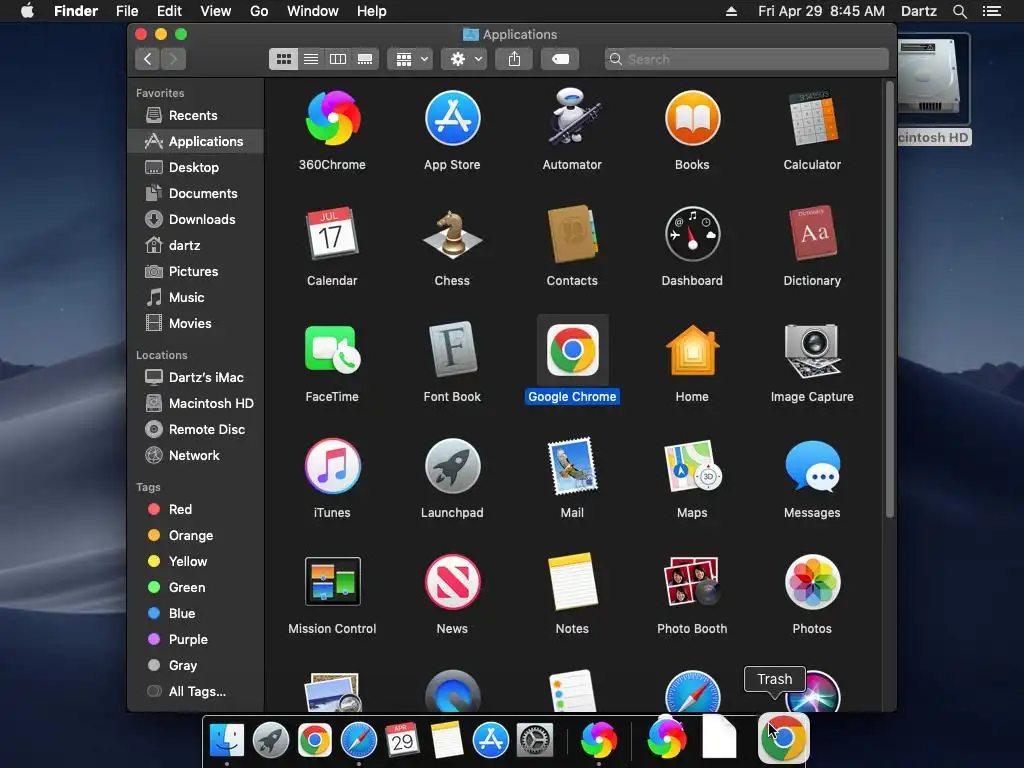Click the Edit Tags toolbar button
The image size is (1024, 768).
(x=560, y=59)
